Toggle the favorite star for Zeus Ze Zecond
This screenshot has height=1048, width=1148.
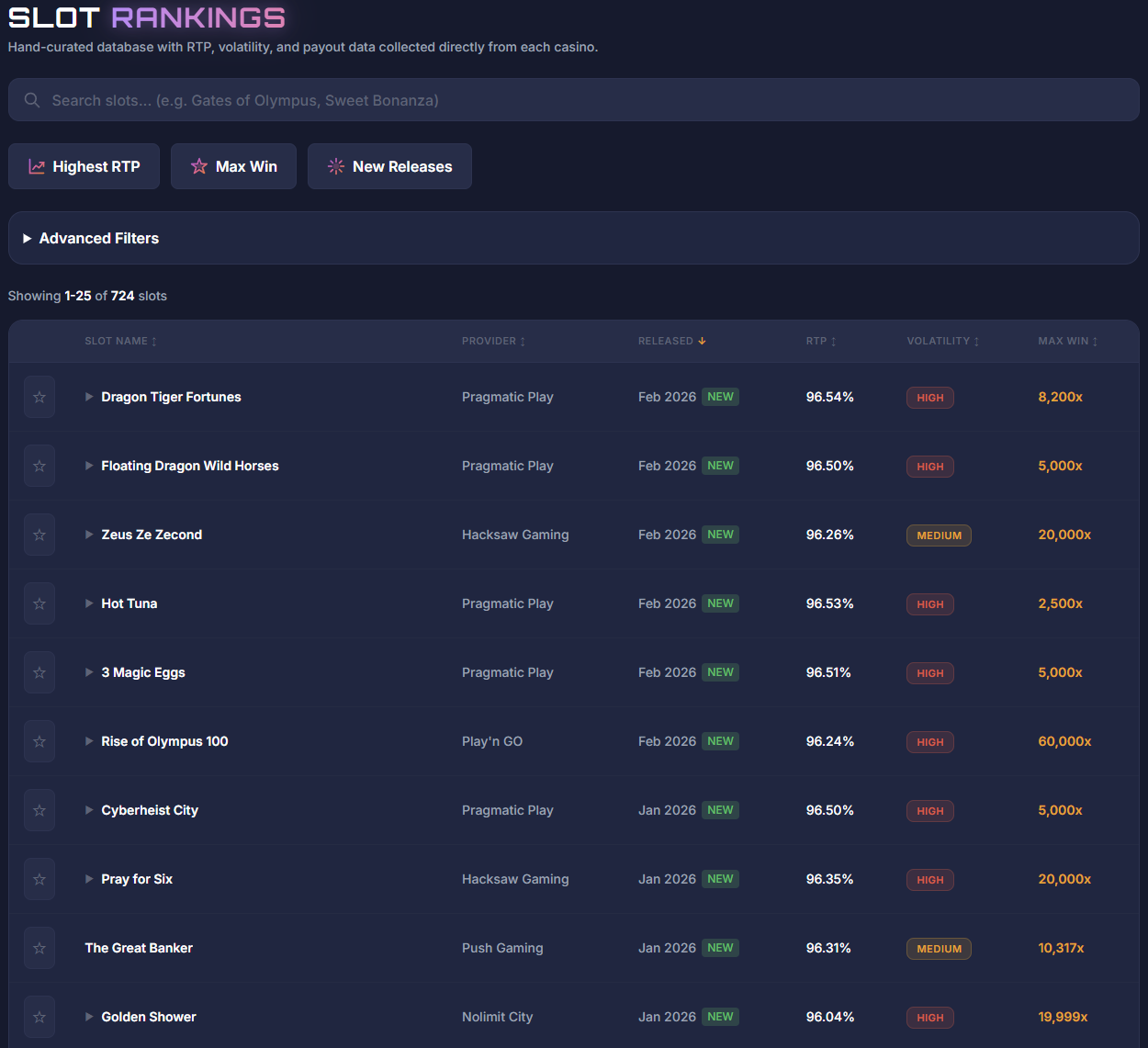point(39,535)
